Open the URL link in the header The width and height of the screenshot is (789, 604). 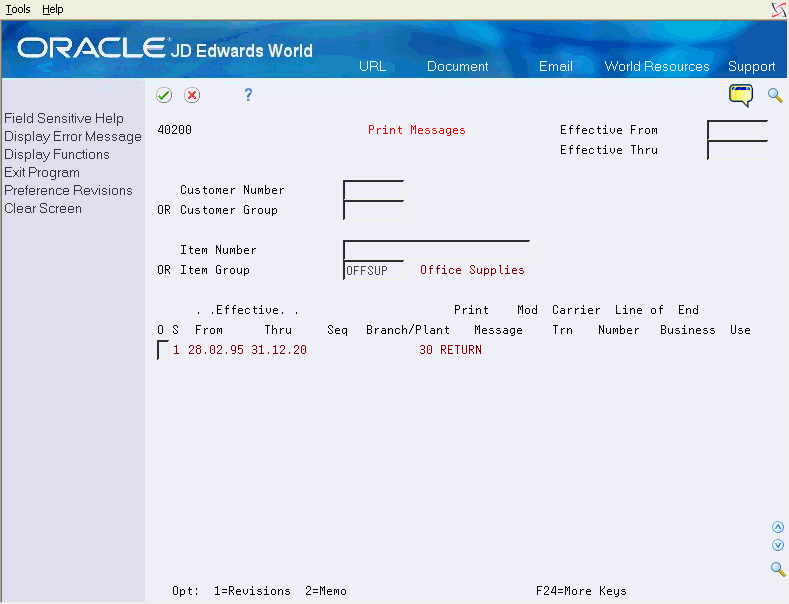(372, 66)
